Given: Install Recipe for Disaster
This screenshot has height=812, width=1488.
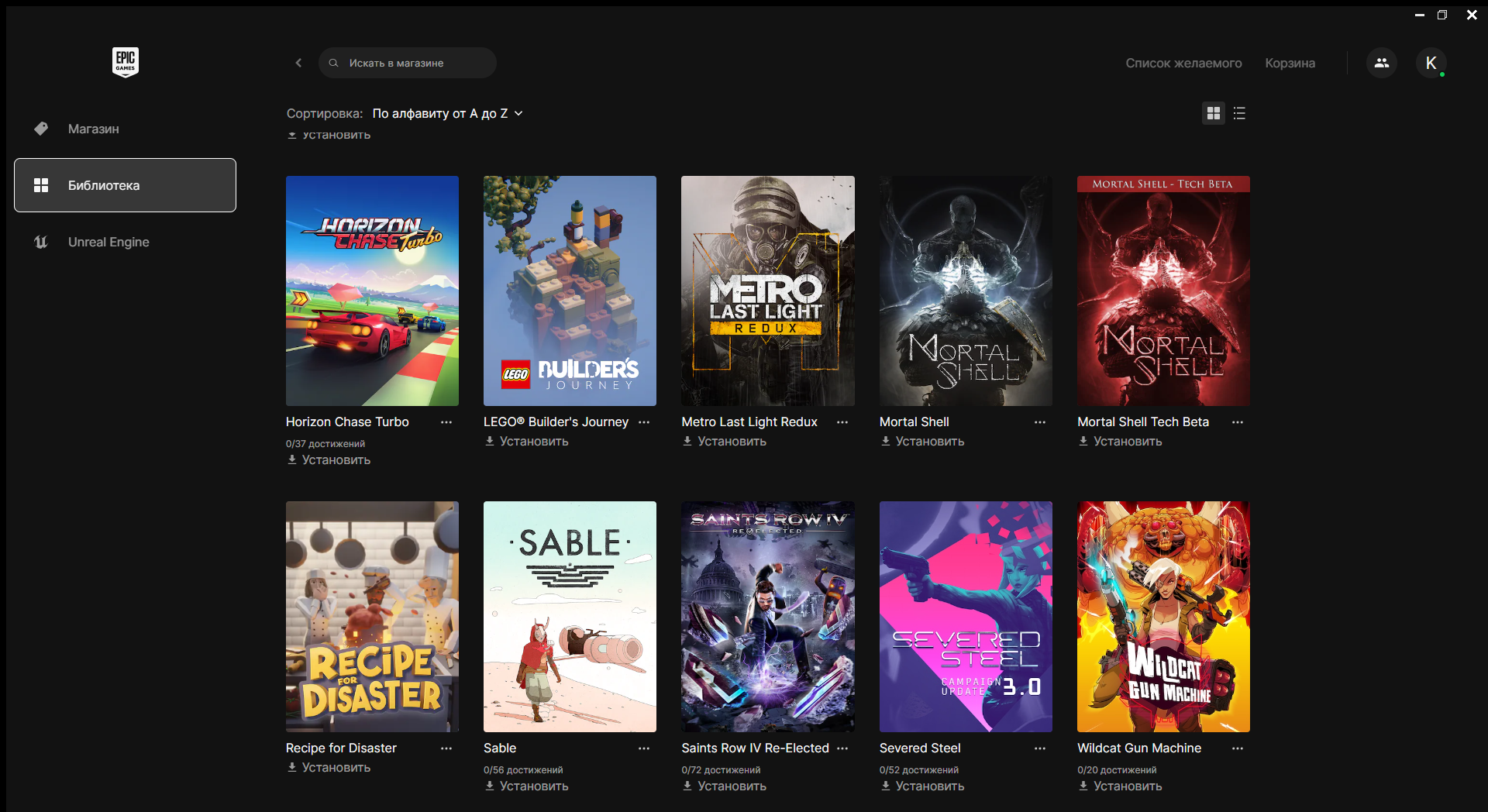Looking at the screenshot, I should point(329,768).
